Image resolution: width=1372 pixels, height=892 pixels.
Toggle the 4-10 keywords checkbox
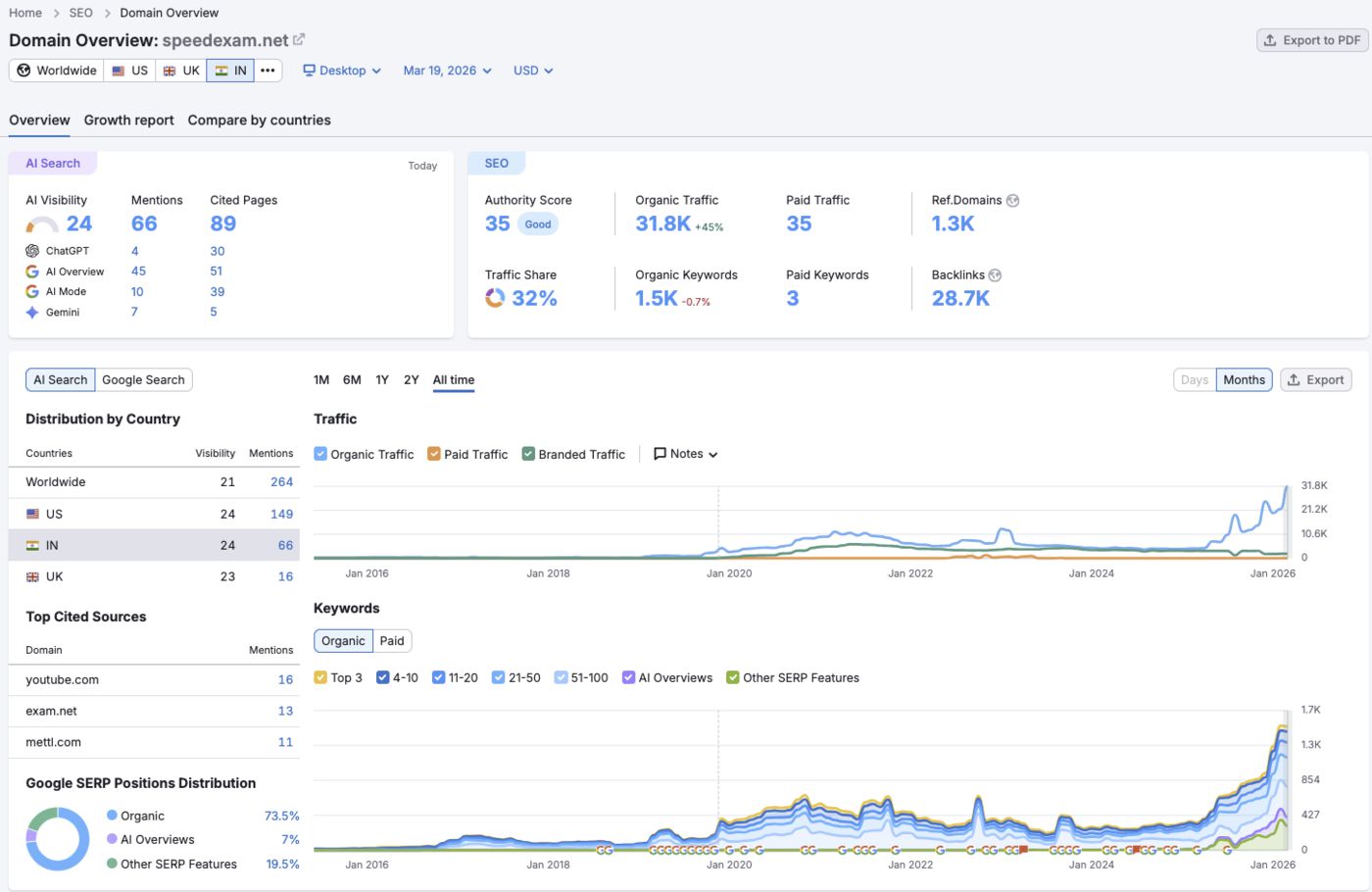tap(383, 677)
